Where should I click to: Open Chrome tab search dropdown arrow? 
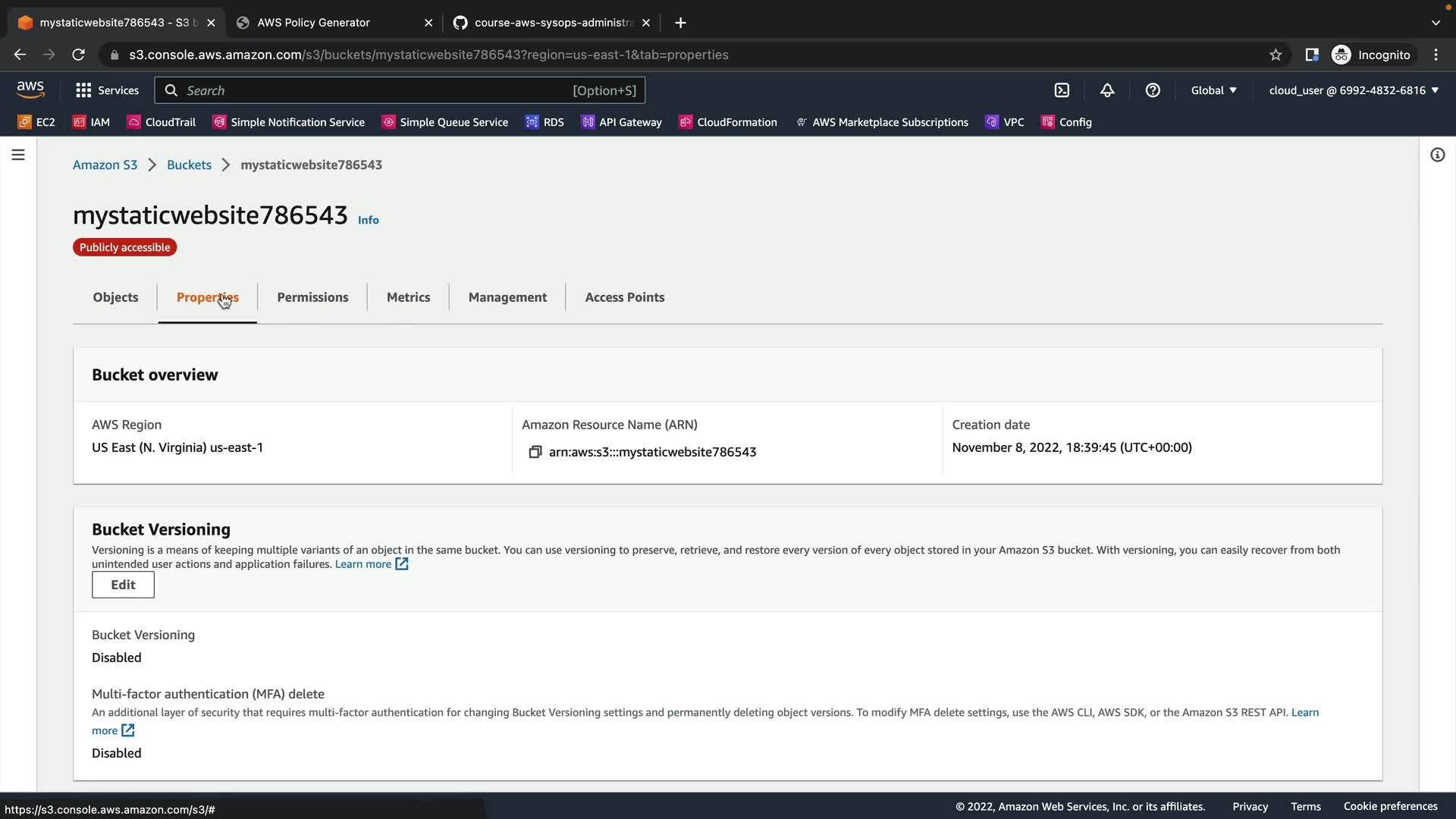click(x=1436, y=23)
